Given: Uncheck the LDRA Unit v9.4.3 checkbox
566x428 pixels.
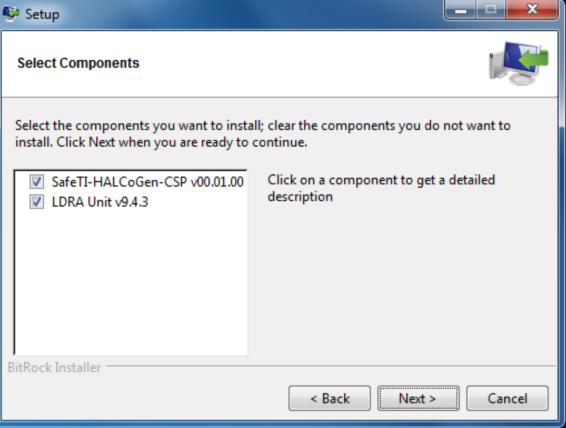Looking at the screenshot, I should (x=37, y=202).
